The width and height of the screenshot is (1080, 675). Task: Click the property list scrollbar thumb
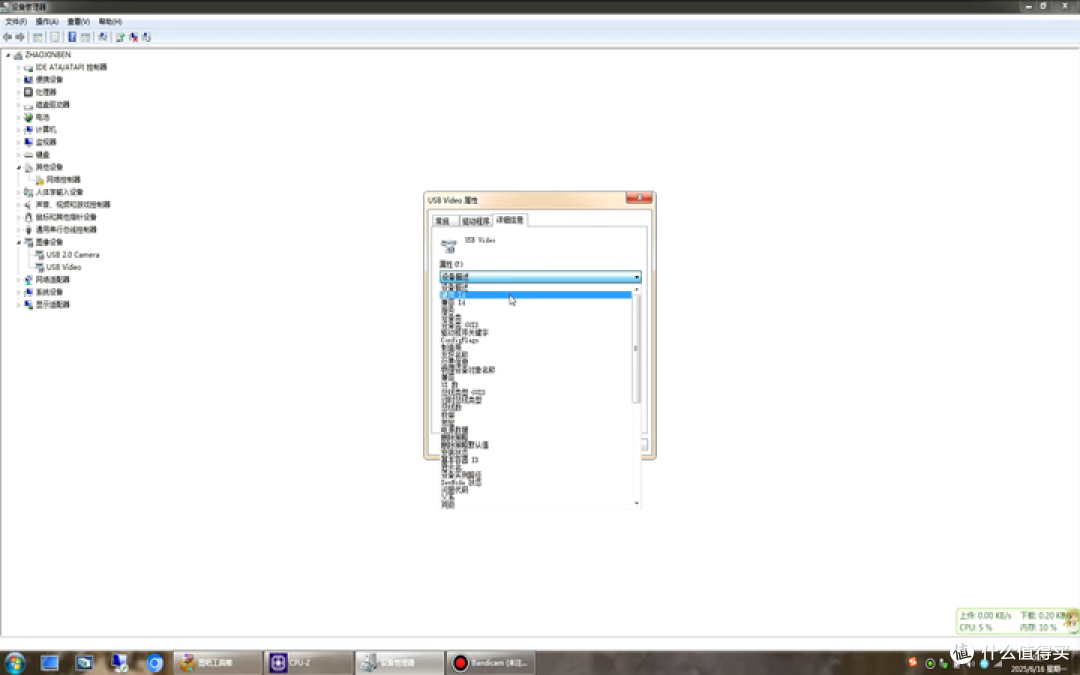636,349
